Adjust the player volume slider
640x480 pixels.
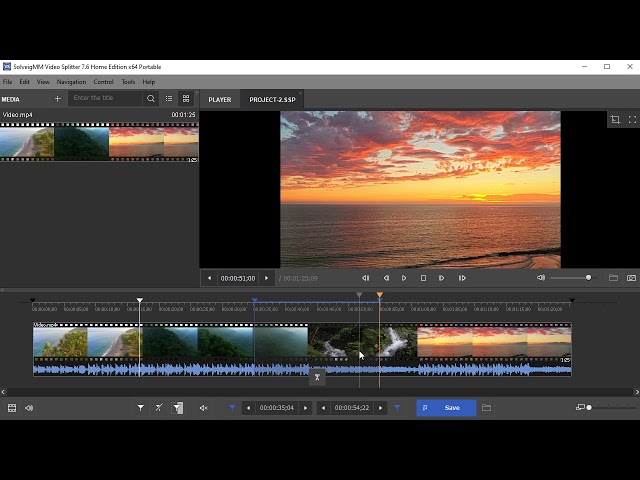pyautogui.click(x=574, y=278)
